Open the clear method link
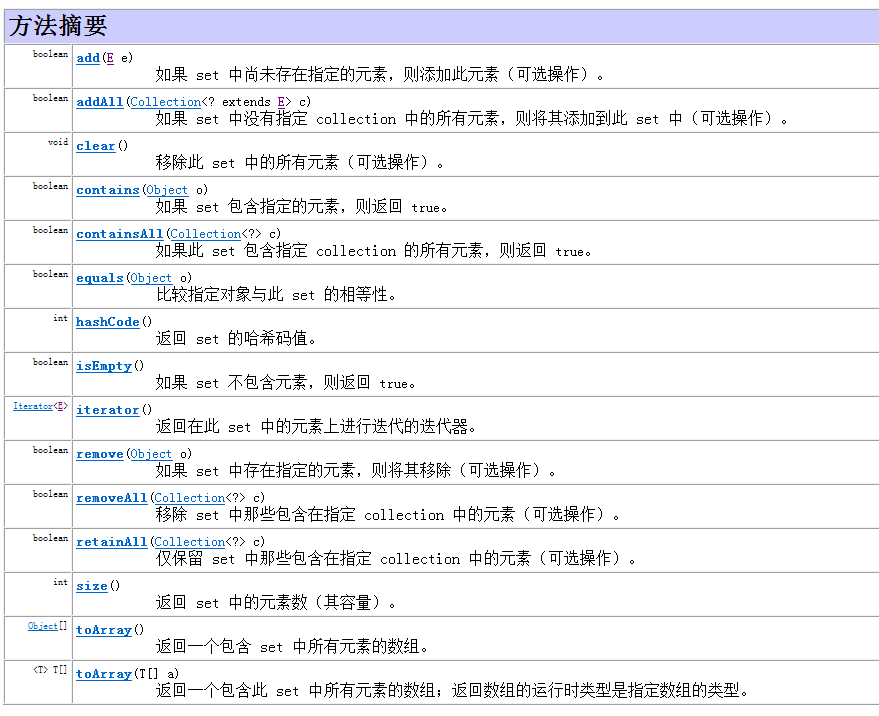 [x=96, y=146]
